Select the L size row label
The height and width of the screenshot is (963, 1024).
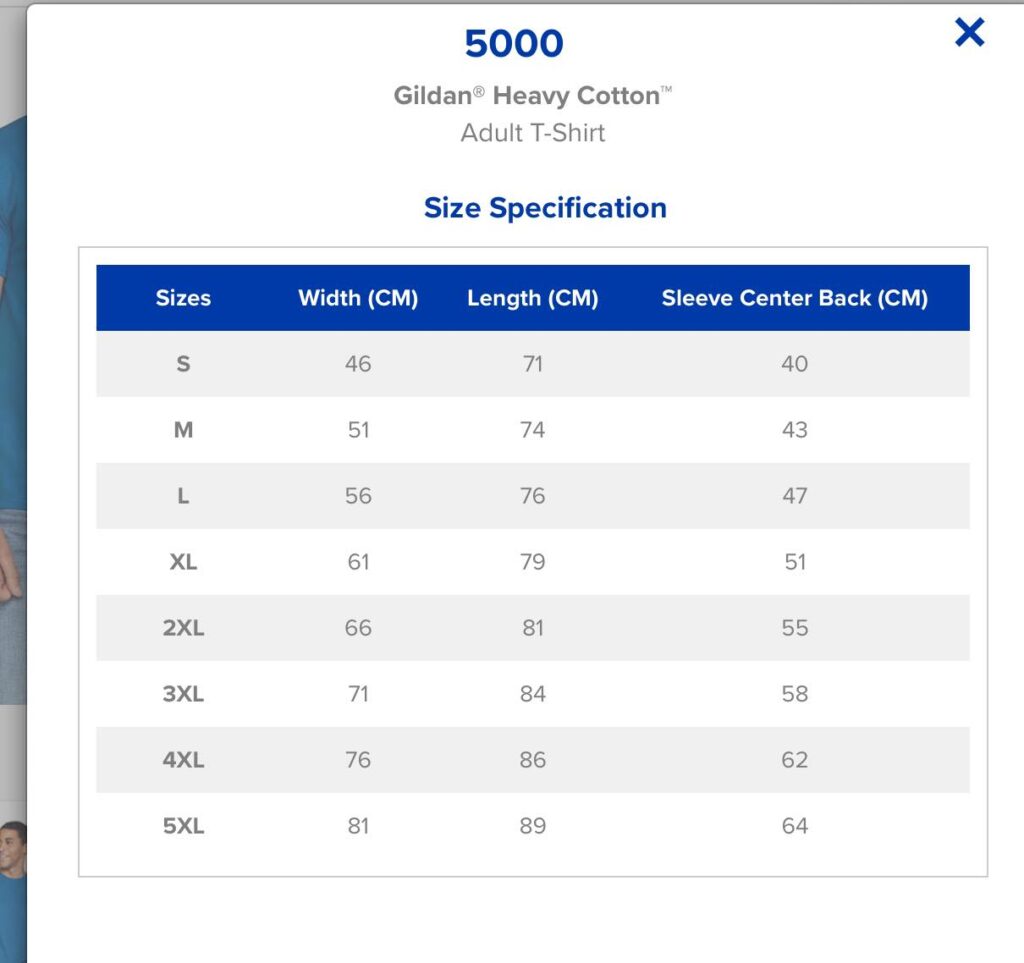(184, 496)
